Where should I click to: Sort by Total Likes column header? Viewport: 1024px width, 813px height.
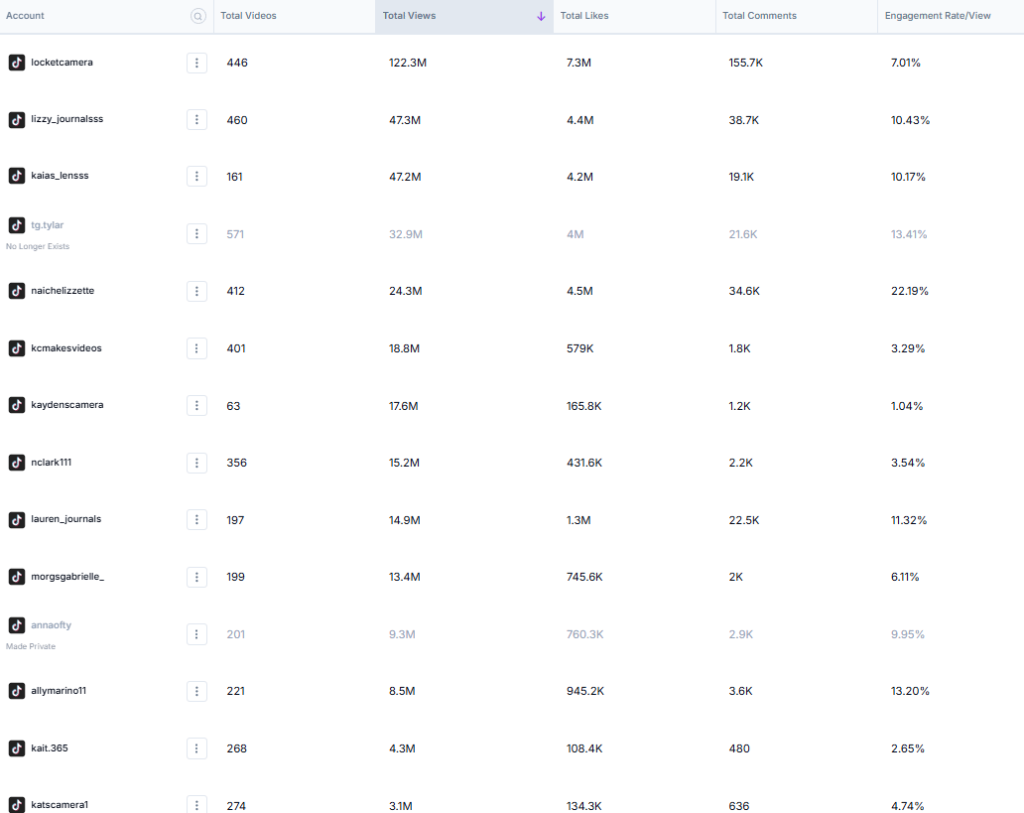[x=584, y=16]
